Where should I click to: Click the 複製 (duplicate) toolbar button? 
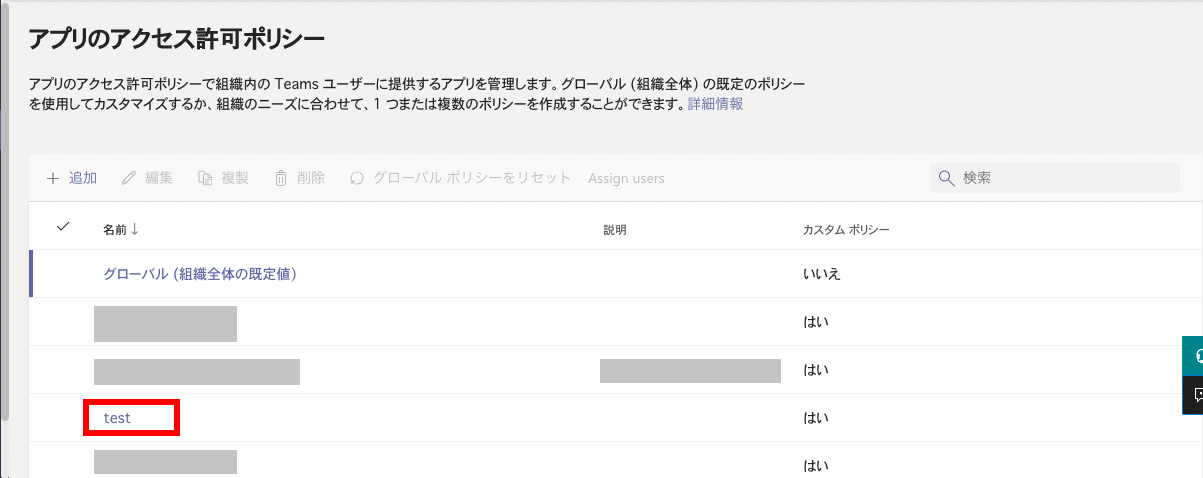pyautogui.click(x=223, y=178)
